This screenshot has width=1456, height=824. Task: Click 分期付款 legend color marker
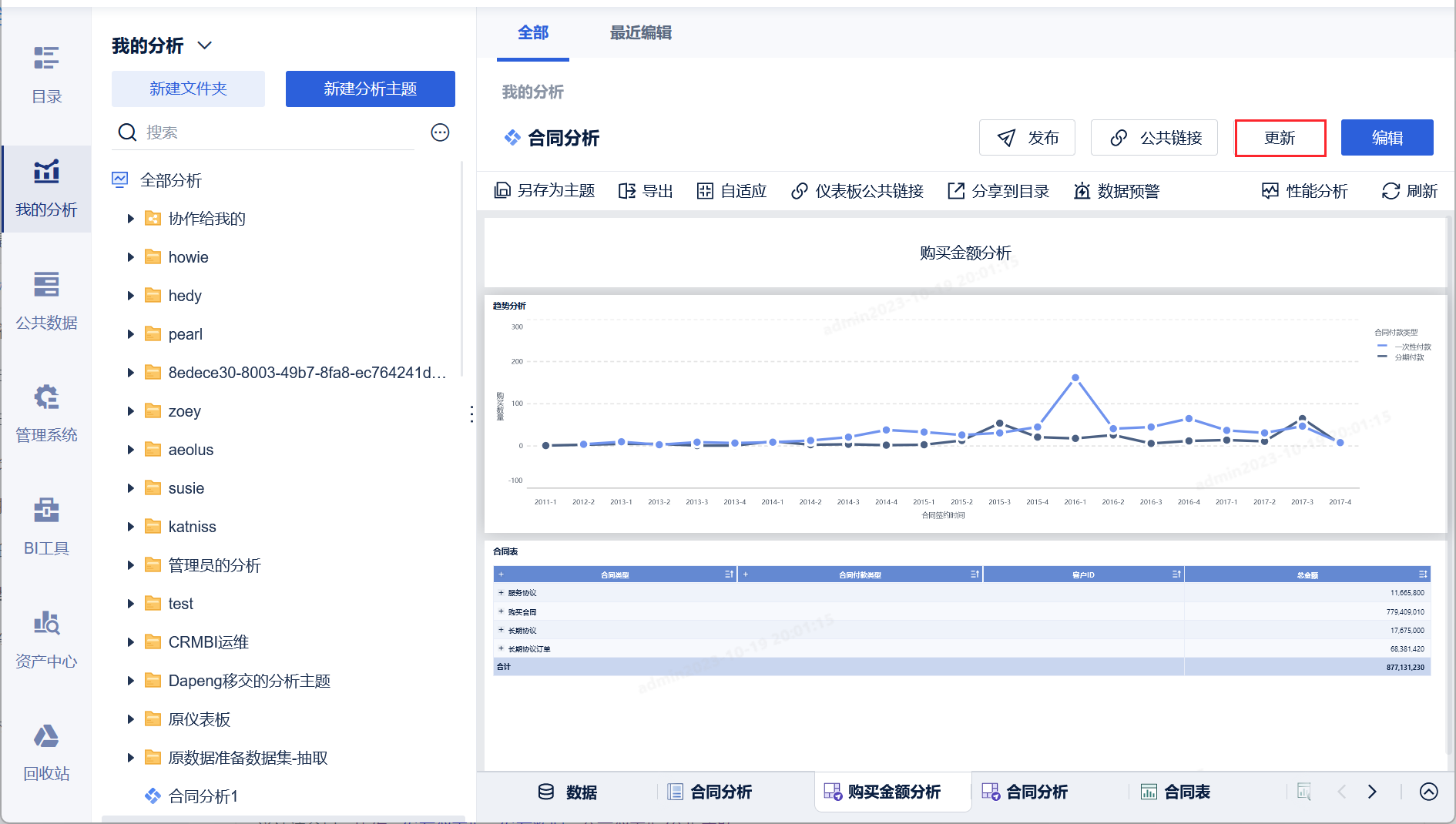point(1382,357)
